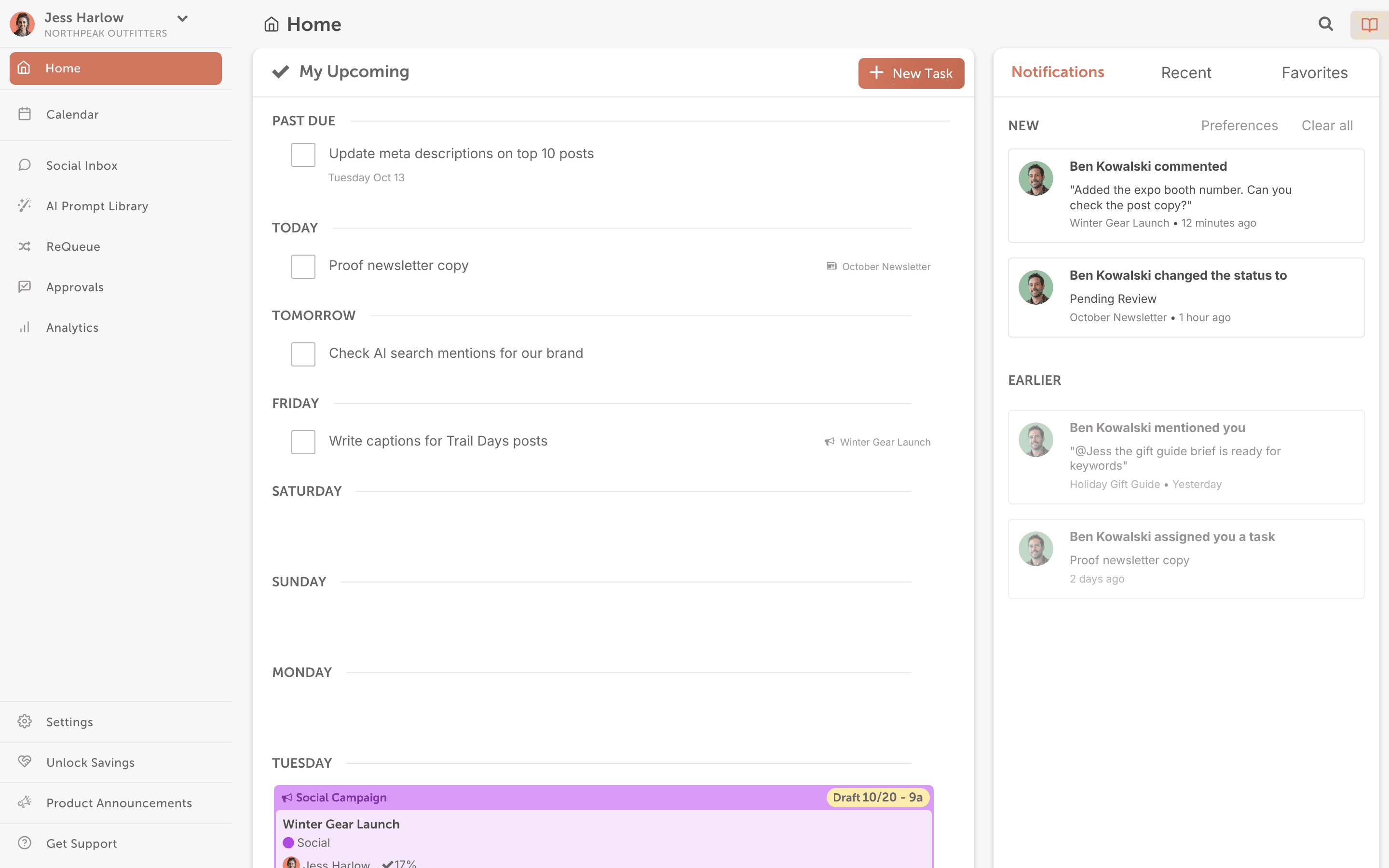Click 'NORTHPEAK OUTFITTERS' organization name
The image size is (1389, 868).
(x=106, y=33)
